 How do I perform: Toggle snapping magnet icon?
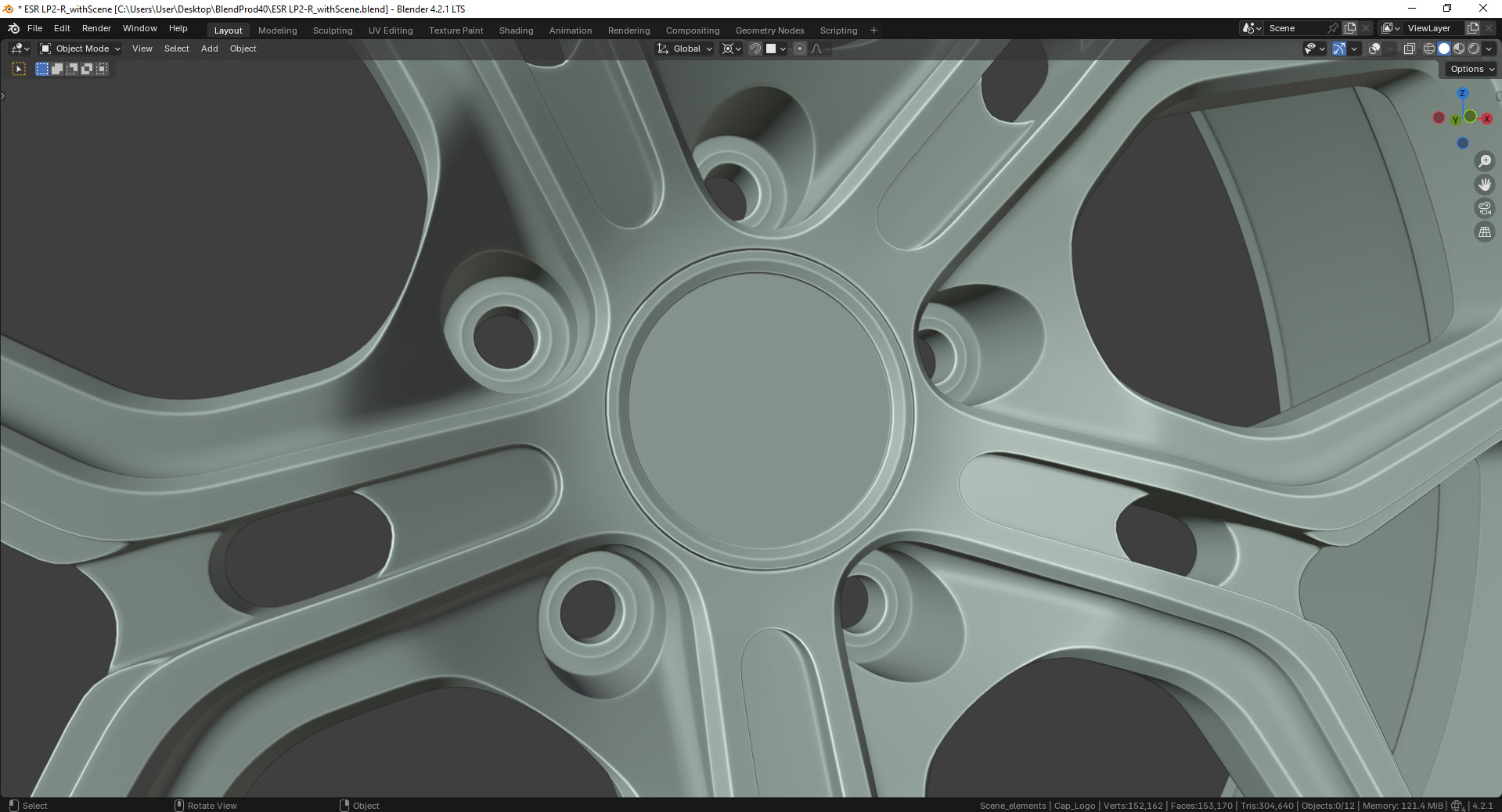click(x=755, y=49)
